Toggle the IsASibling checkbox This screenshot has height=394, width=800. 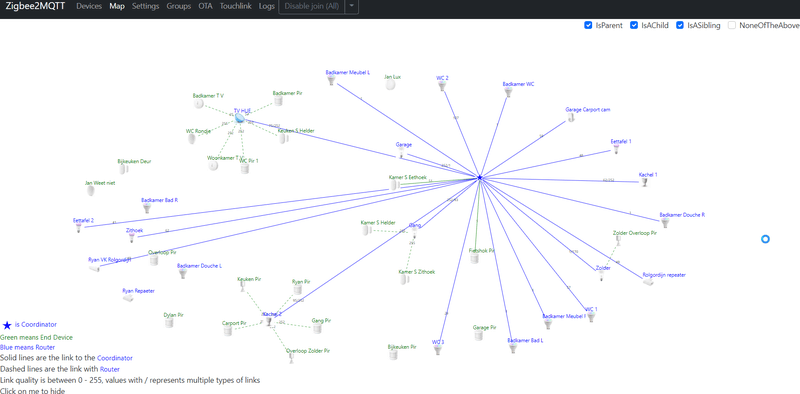click(x=680, y=26)
